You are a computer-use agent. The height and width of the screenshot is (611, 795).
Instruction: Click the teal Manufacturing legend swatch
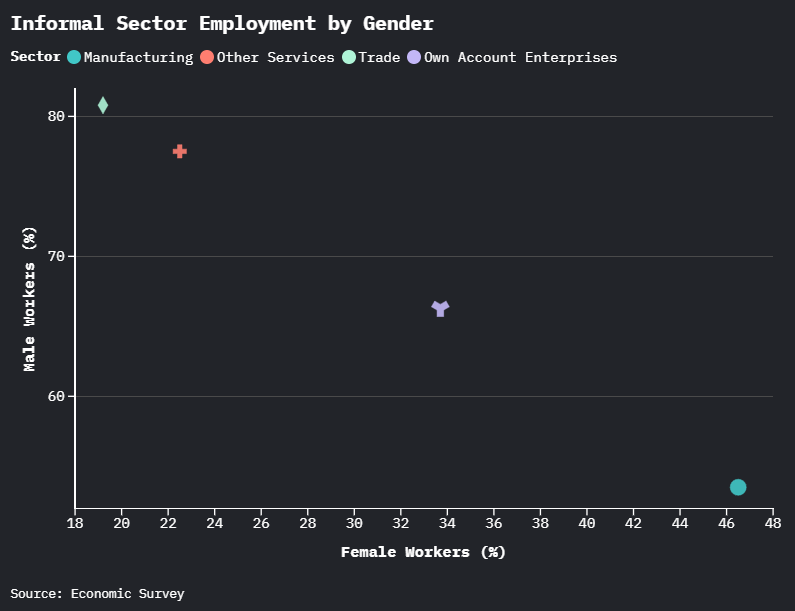pos(74,57)
